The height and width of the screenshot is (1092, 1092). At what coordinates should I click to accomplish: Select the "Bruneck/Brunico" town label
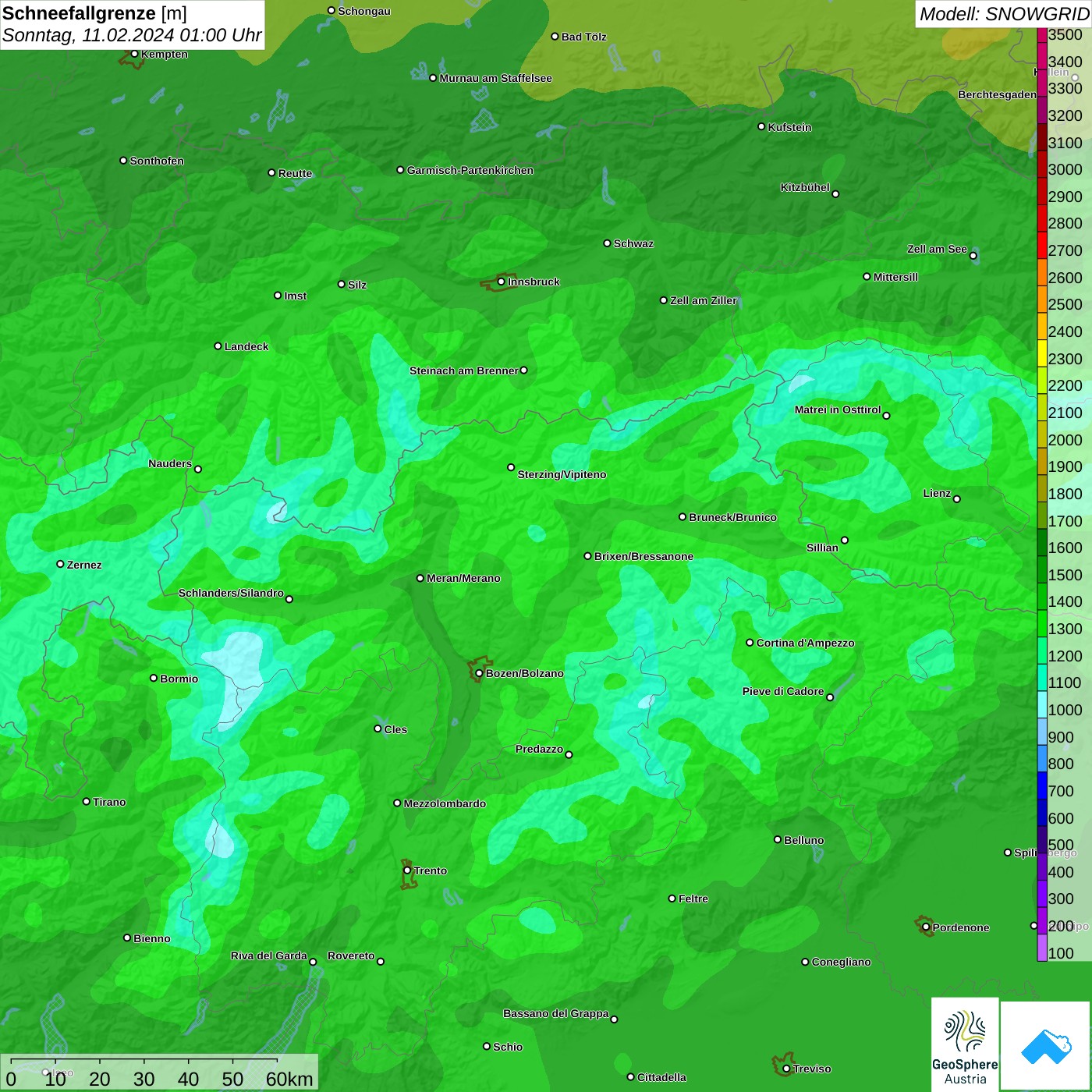733,517
